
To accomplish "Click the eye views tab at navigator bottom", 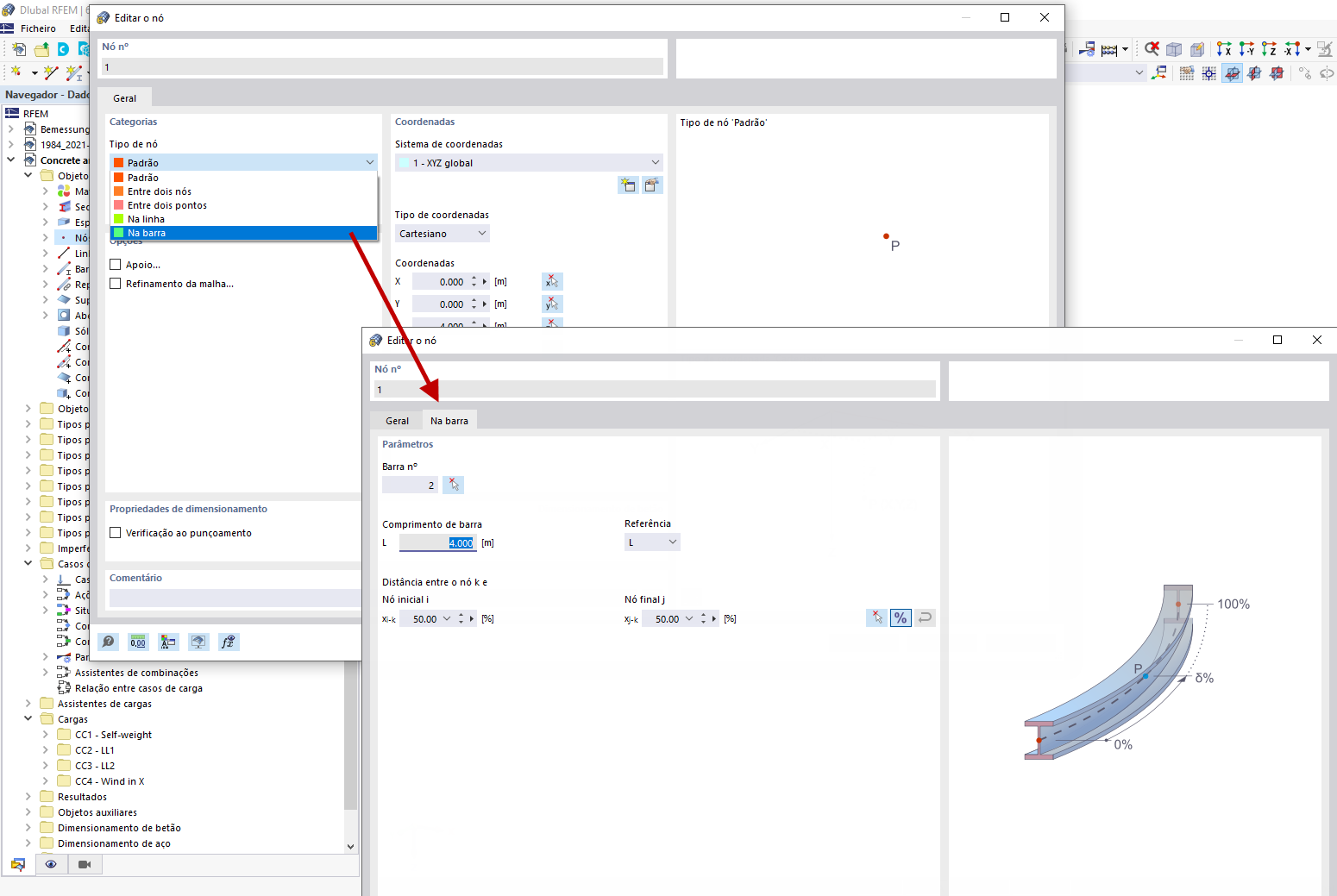I will click(x=51, y=864).
